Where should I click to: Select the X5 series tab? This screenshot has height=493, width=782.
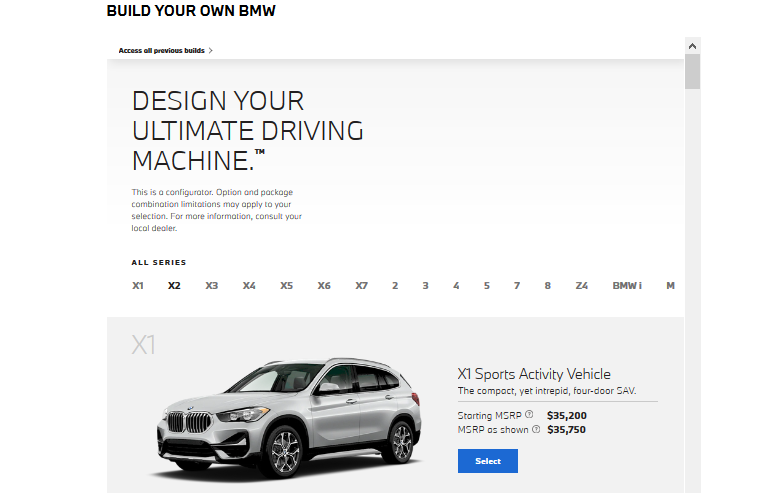pos(286,286)
